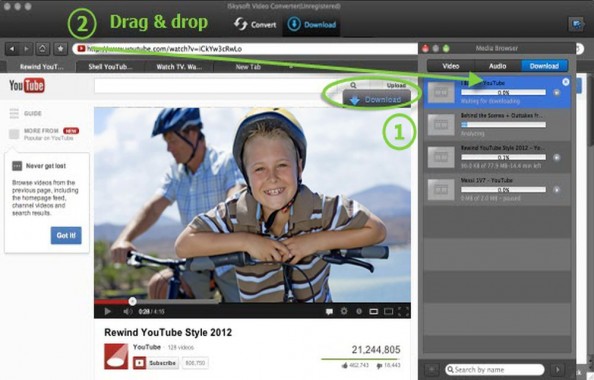Click the home icon in the browser toolbar
This screenshot has width=594, height=380.
pyautogui.click(x=43, y=49)
